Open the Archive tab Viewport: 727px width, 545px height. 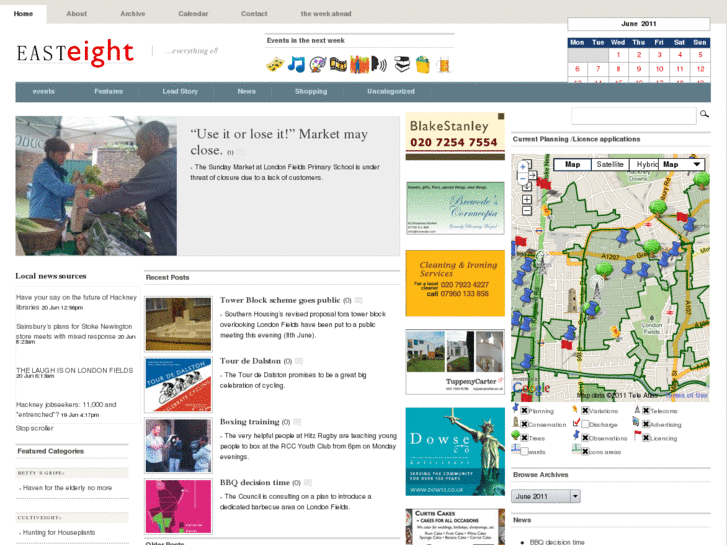[x=133, y=14]
